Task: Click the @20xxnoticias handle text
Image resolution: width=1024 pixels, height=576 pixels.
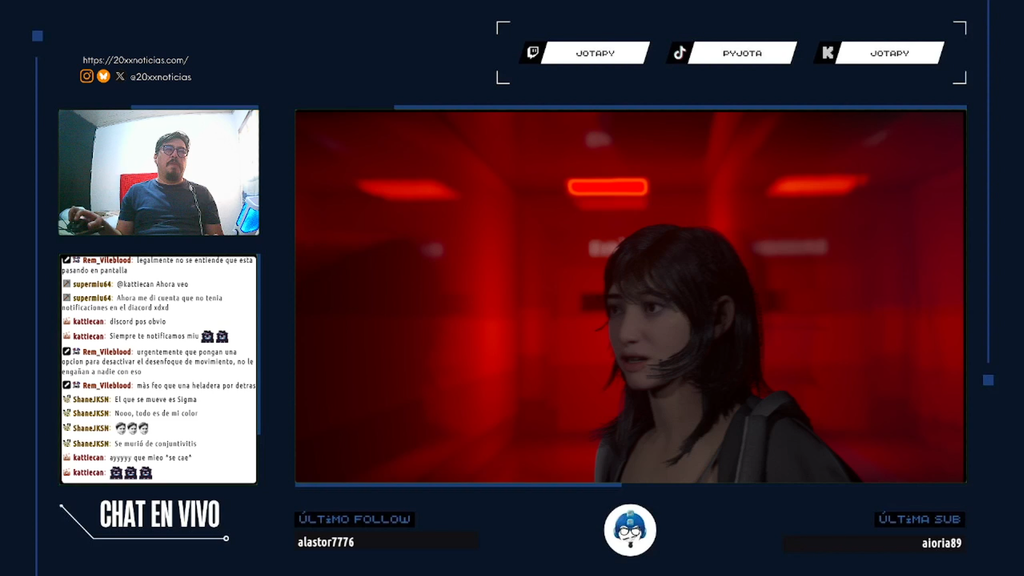Action: (161, 76)
